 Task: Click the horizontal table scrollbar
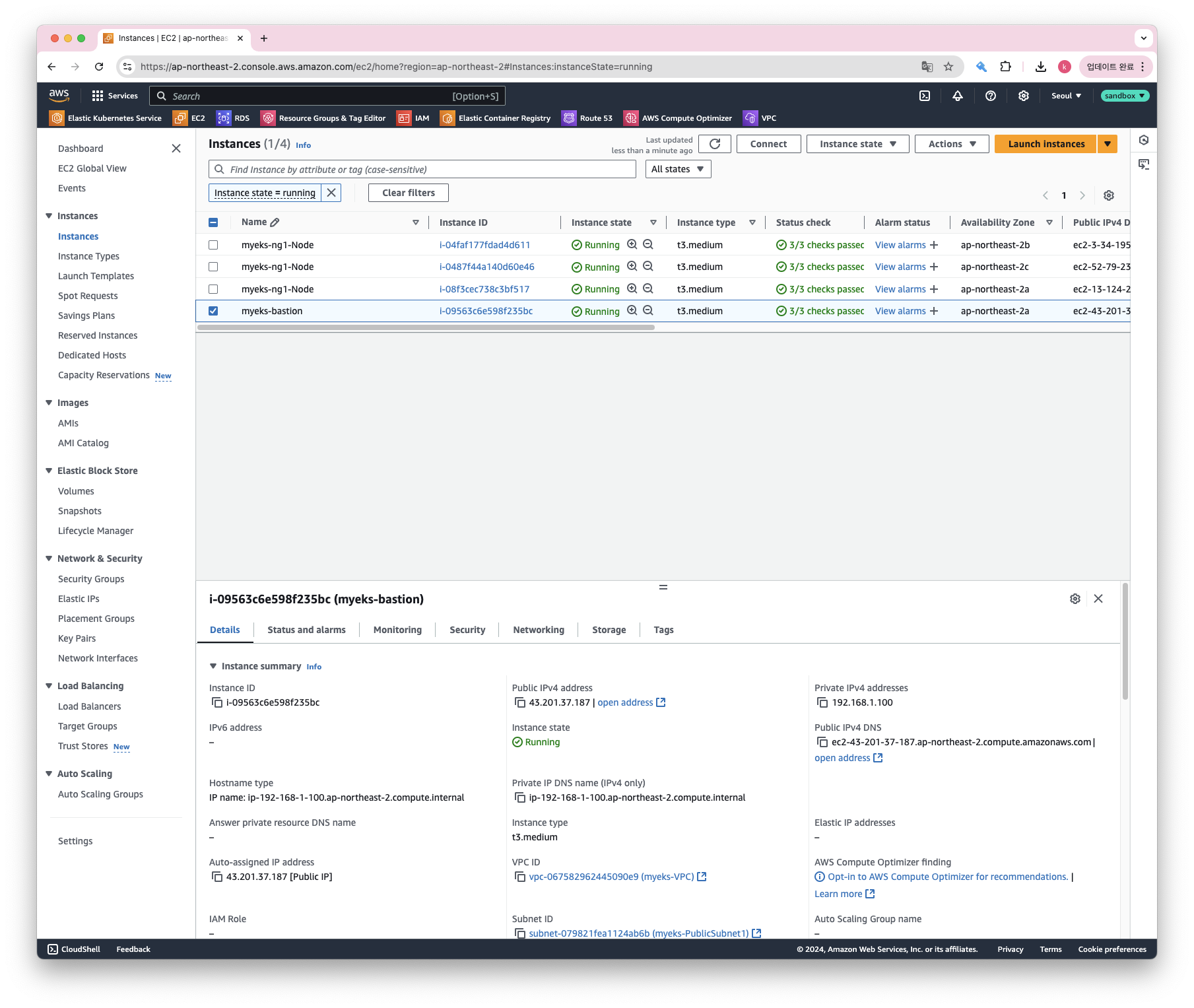pos(426,327)
